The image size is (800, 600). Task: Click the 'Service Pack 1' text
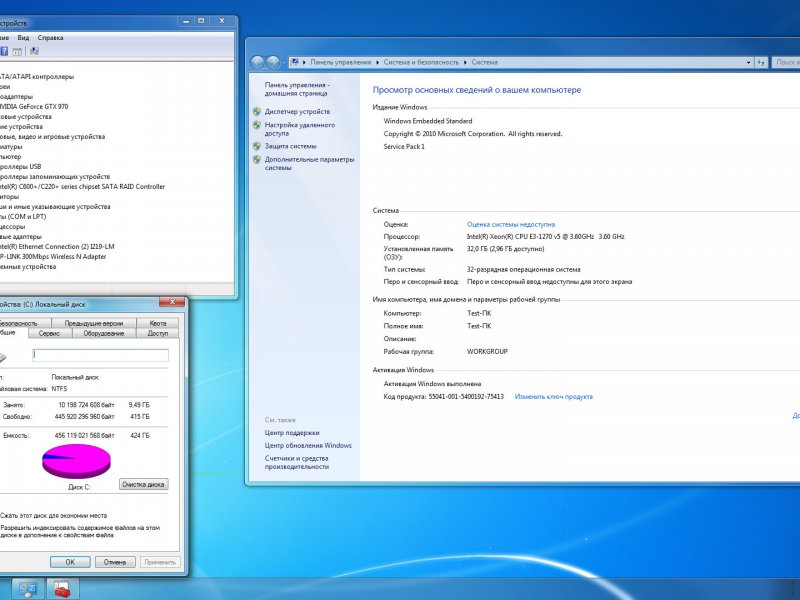pyautogui.click(x=404, y=146)
